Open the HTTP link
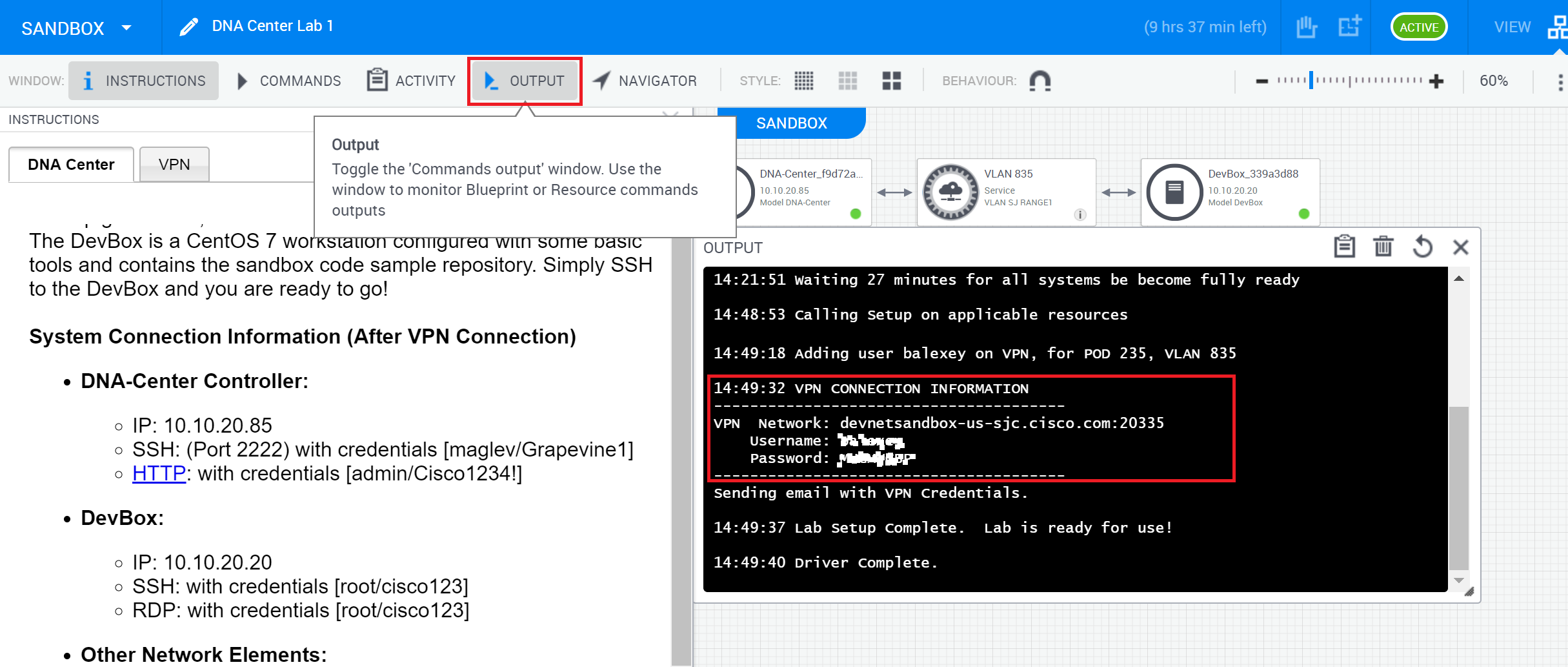Viewport: 1568px width, 667px height. pyautogui.click(x=159, y=473)
